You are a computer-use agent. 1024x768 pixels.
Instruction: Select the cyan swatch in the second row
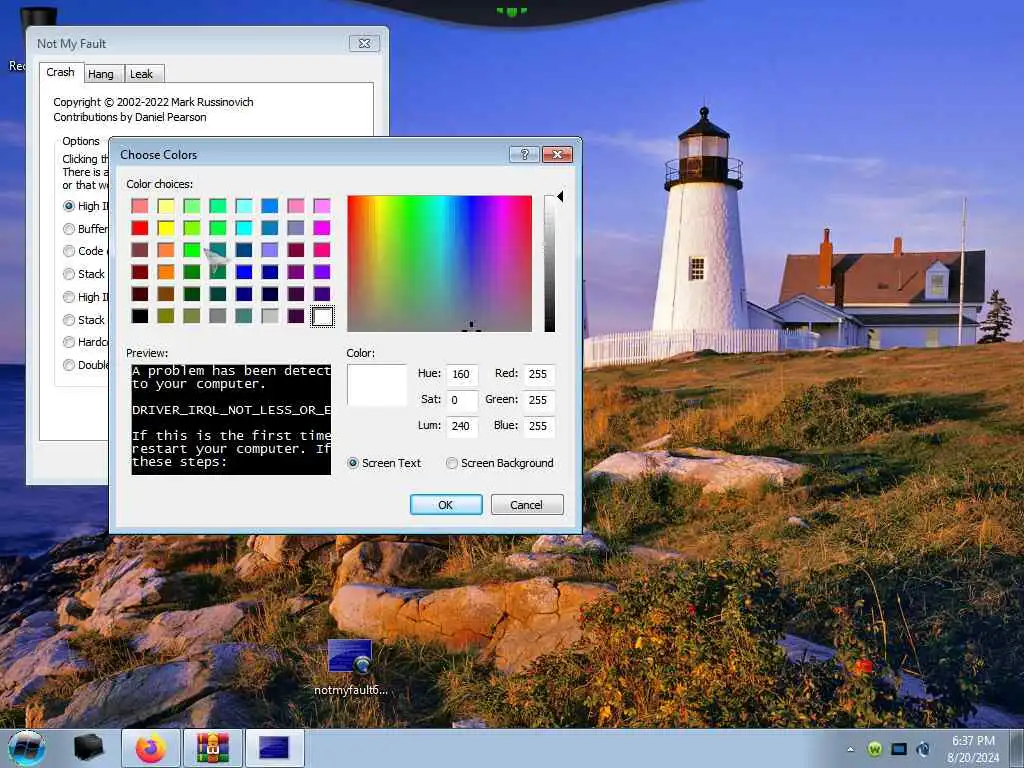244,228
